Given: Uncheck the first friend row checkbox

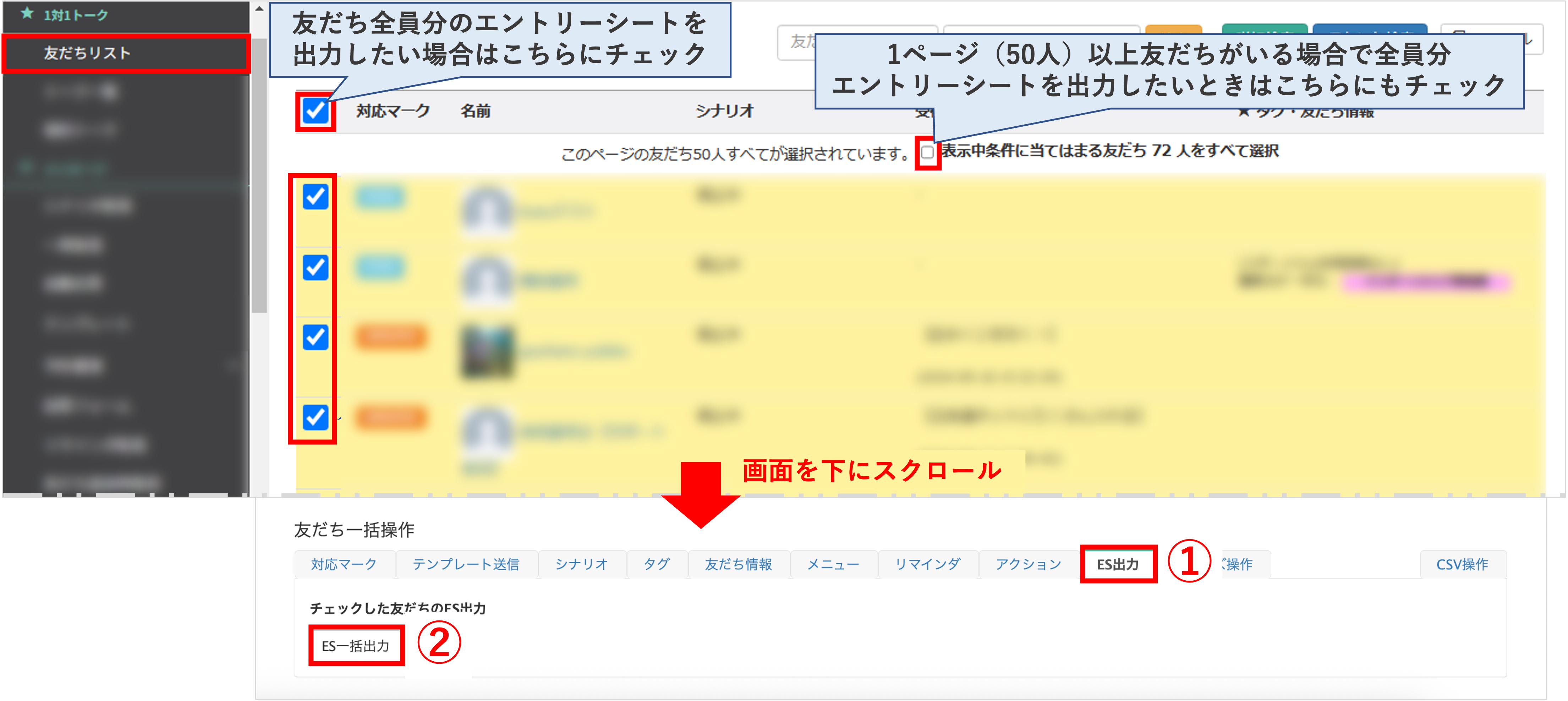Looking at the screenshot, I should (315, 197).
